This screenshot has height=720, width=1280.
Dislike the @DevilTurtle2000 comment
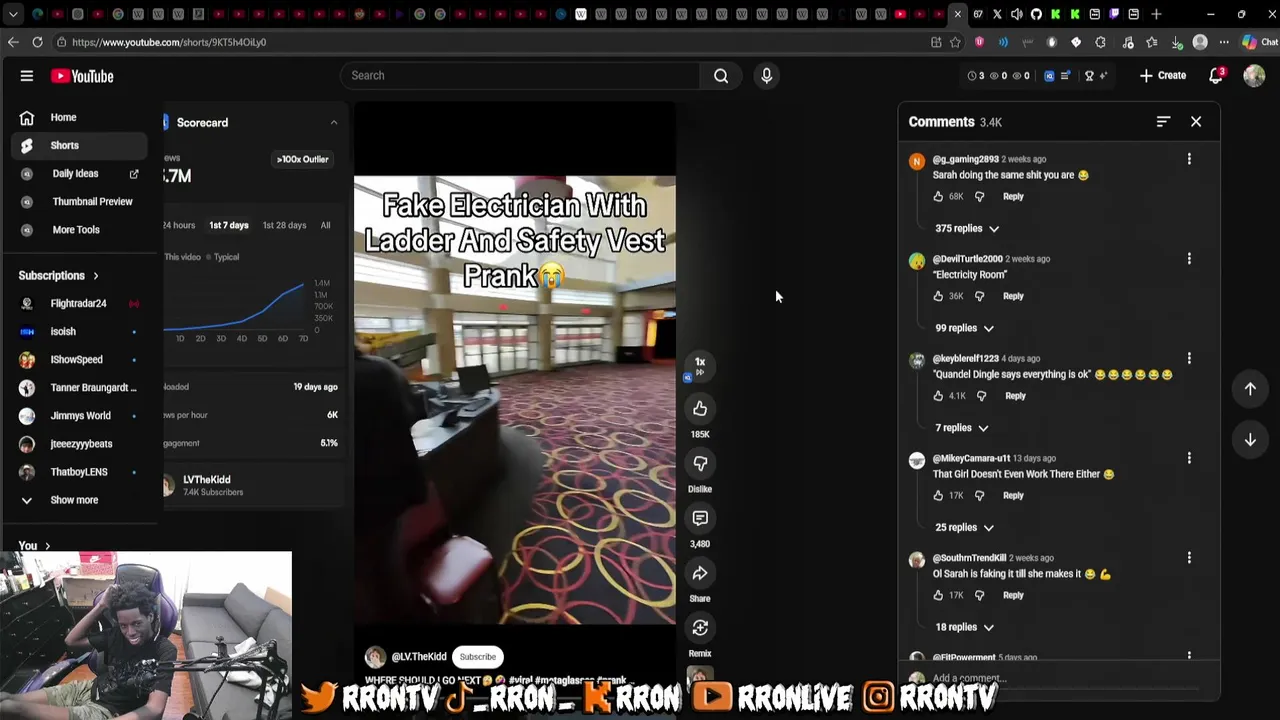pos(979,296)
